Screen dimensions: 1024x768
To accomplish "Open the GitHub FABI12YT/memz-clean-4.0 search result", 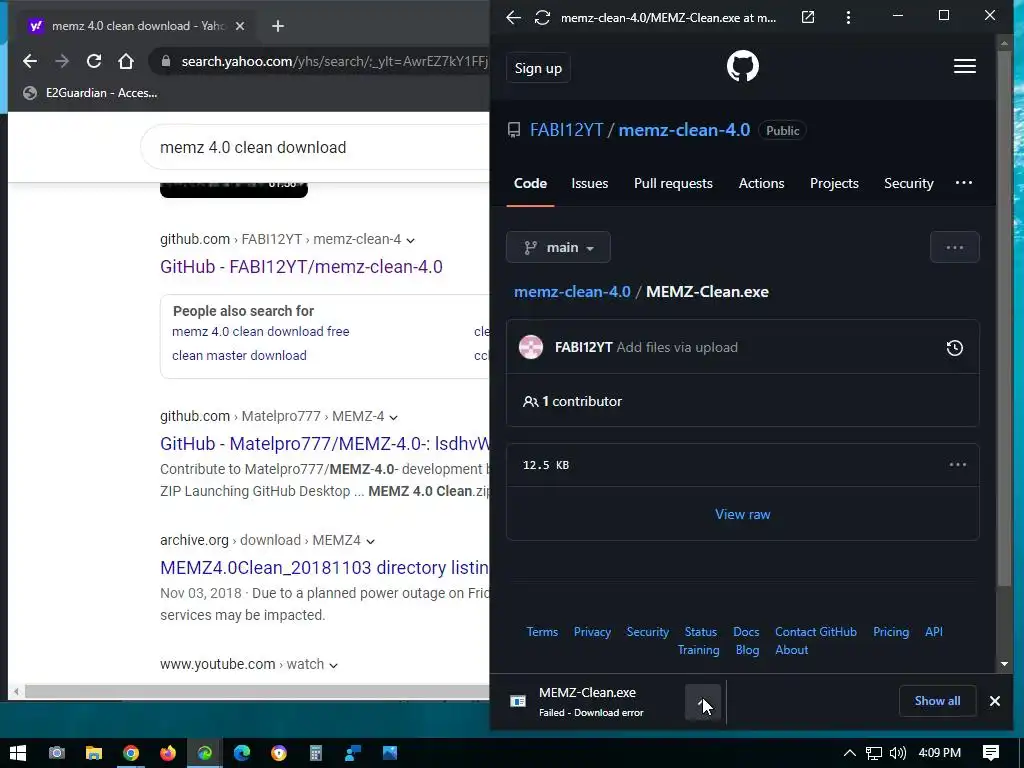I will [x=301, y=266].
